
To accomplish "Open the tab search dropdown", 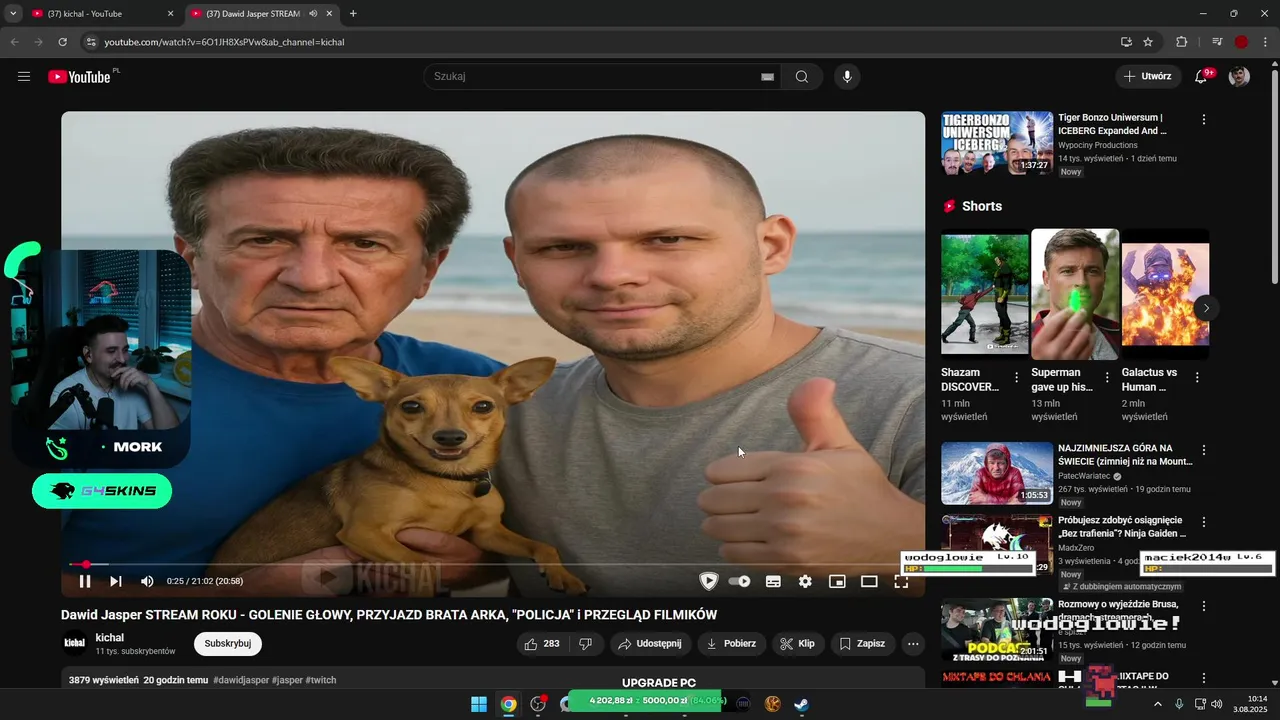I will coord(12,14).
